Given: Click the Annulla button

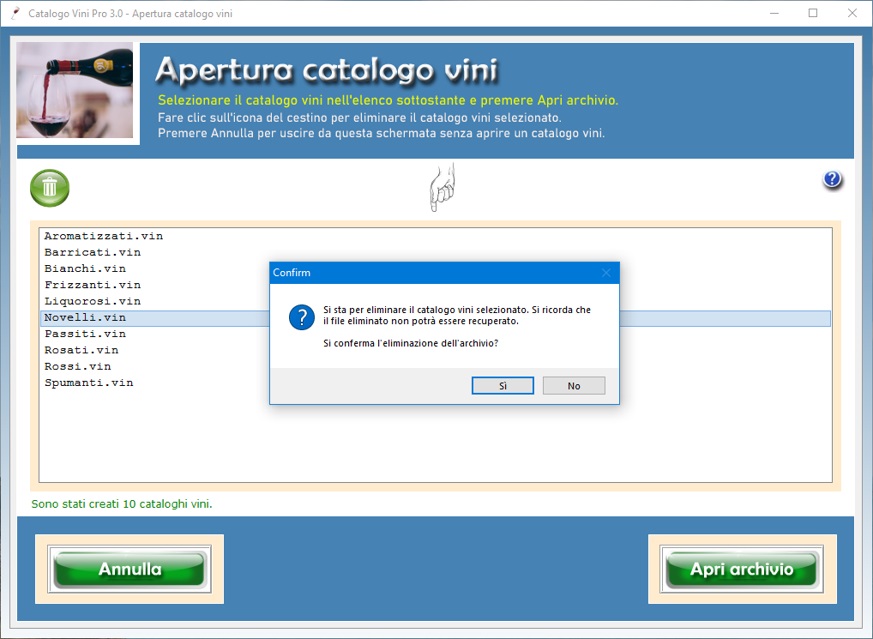Looking at the screenshot, I should pos(130,569).
